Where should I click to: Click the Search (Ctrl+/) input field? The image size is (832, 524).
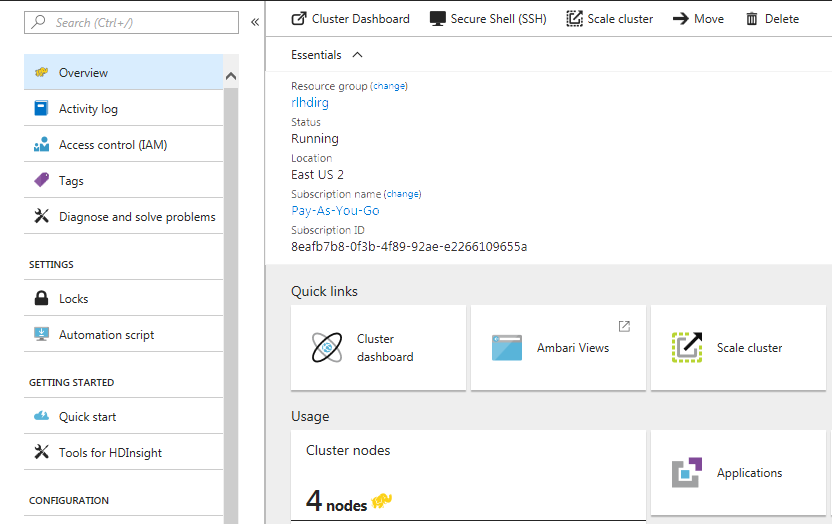click(x=132, y=22)
